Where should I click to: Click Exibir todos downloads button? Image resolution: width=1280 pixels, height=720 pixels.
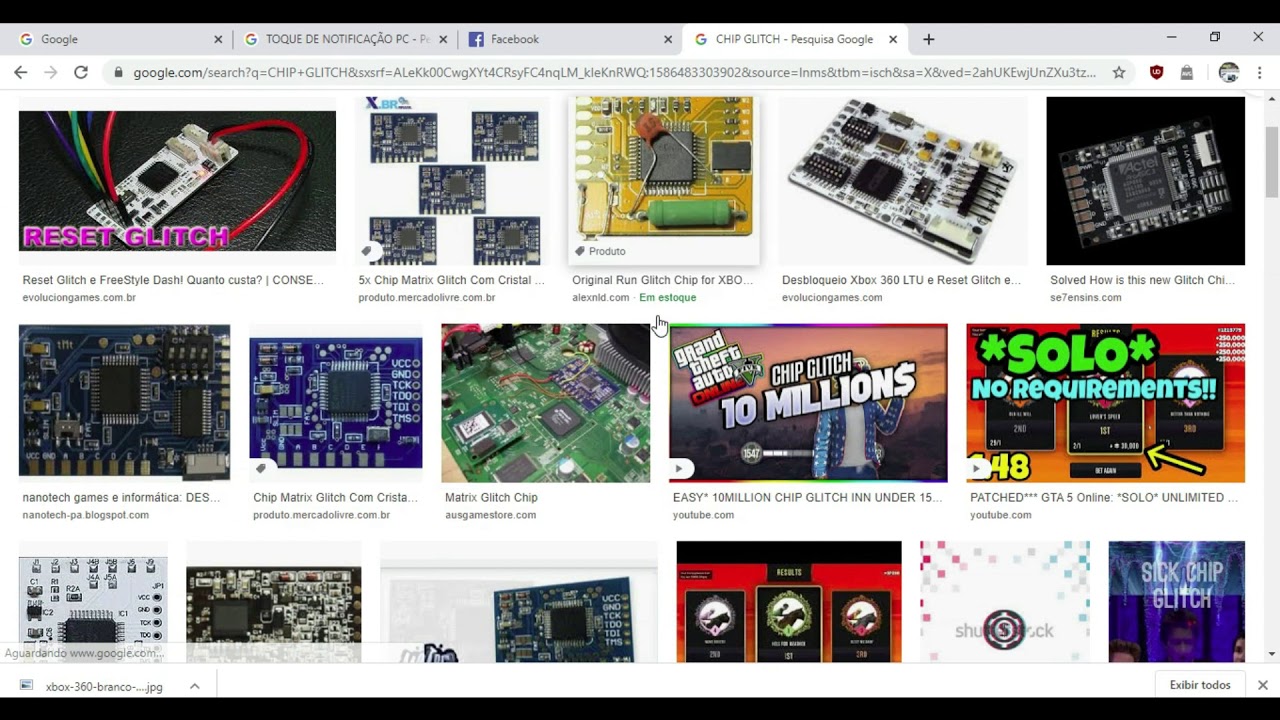coord(1200,685)
